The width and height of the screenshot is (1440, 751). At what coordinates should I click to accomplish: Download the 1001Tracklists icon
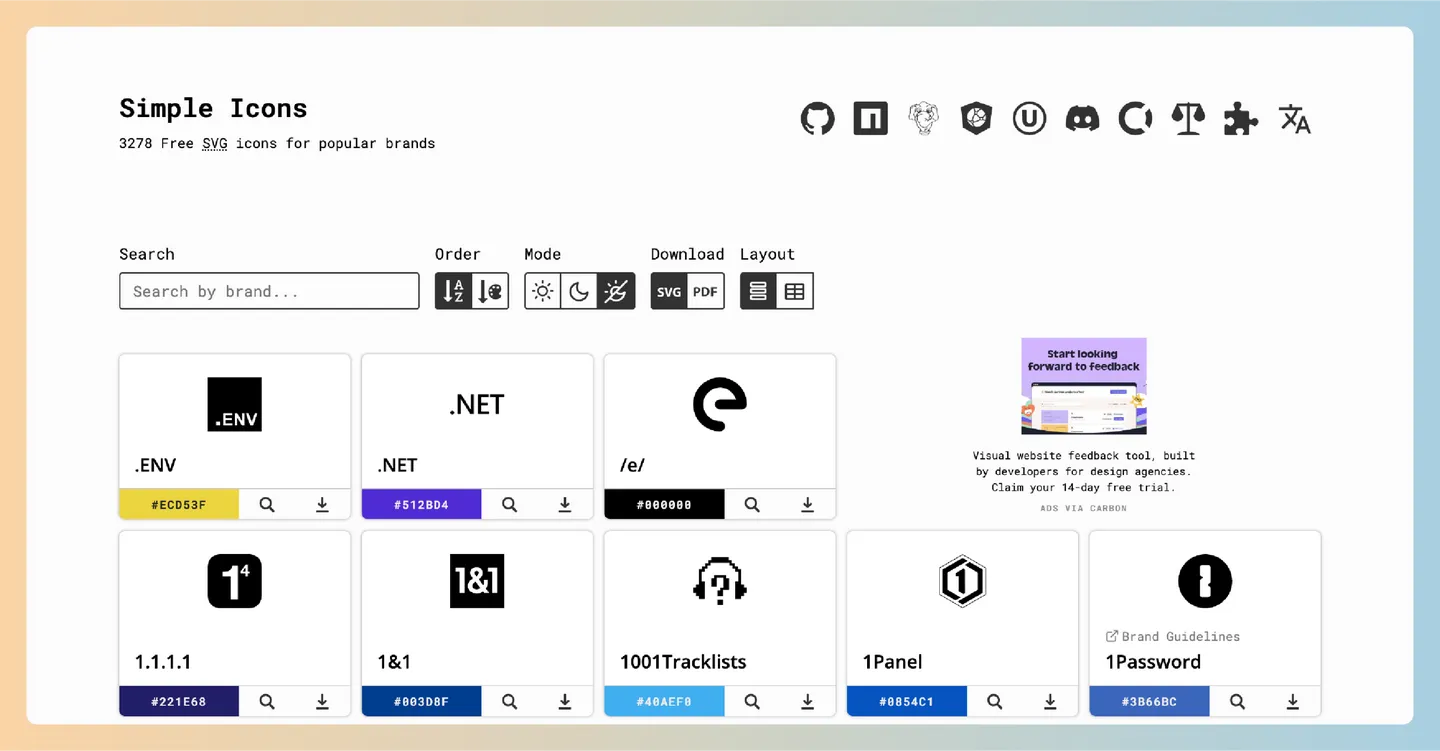[807, 702]
